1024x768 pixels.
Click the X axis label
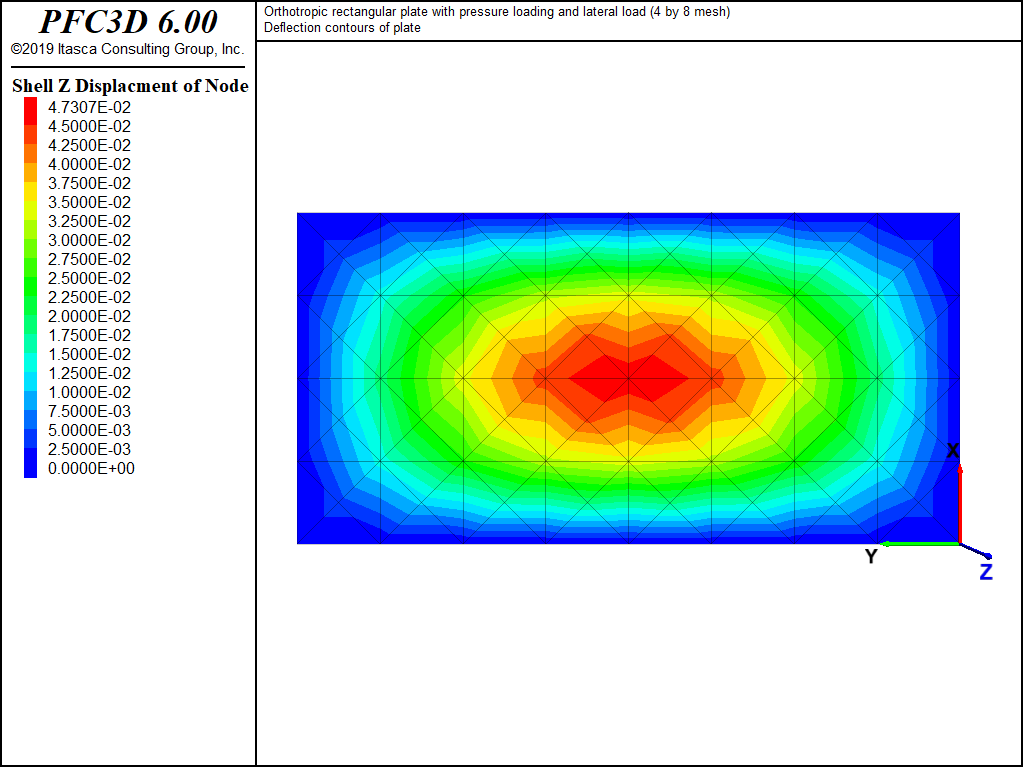[x=953, y=450]
